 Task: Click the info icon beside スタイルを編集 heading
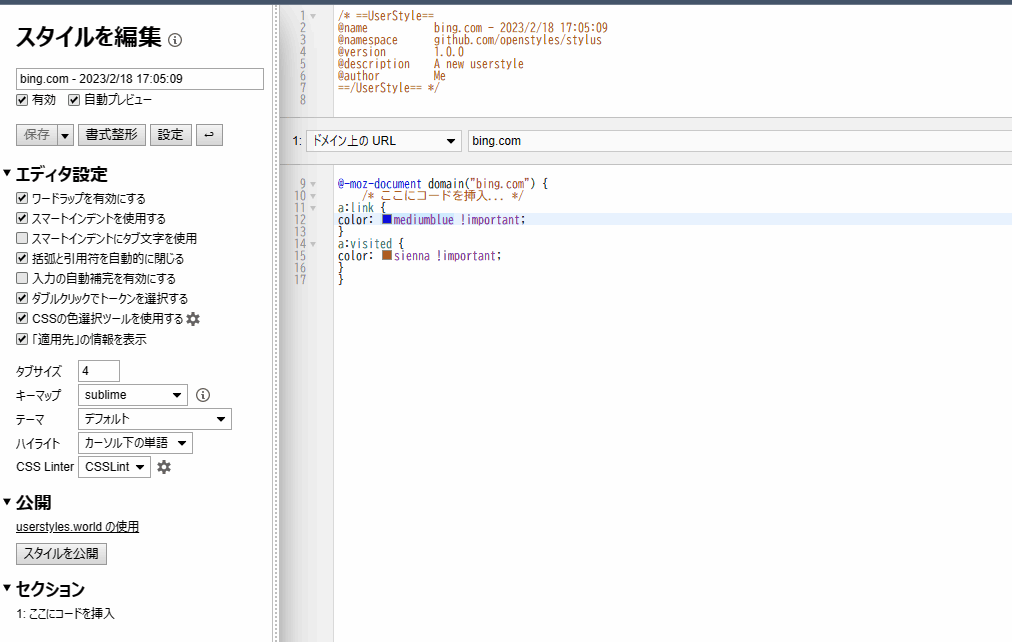[x=175, y=40]
